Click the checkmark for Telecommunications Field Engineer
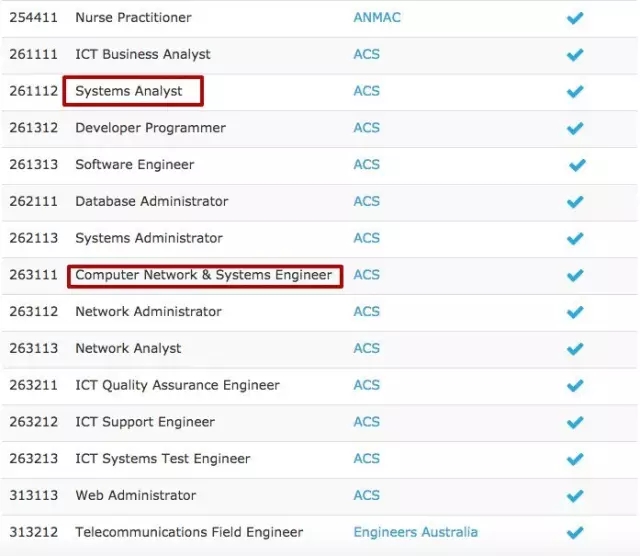 click(575, 533)
